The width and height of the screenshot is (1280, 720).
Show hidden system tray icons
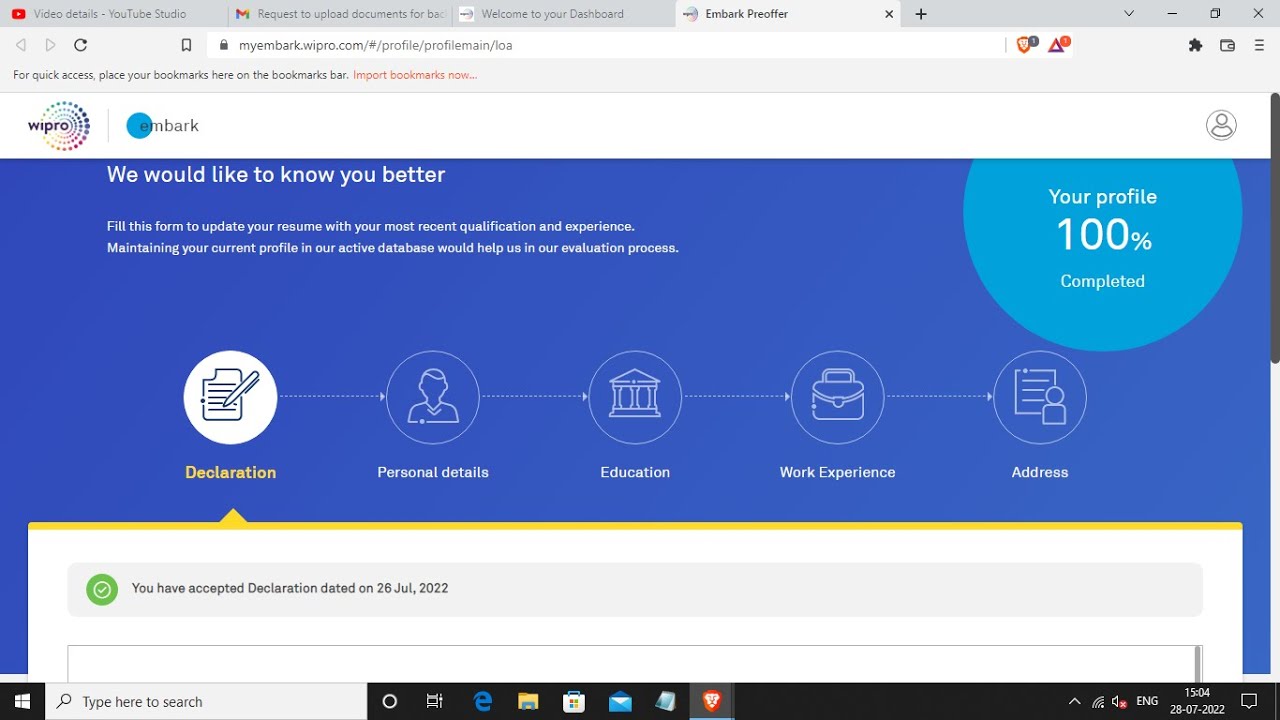pyautogui.click(x=1075, y=702)
